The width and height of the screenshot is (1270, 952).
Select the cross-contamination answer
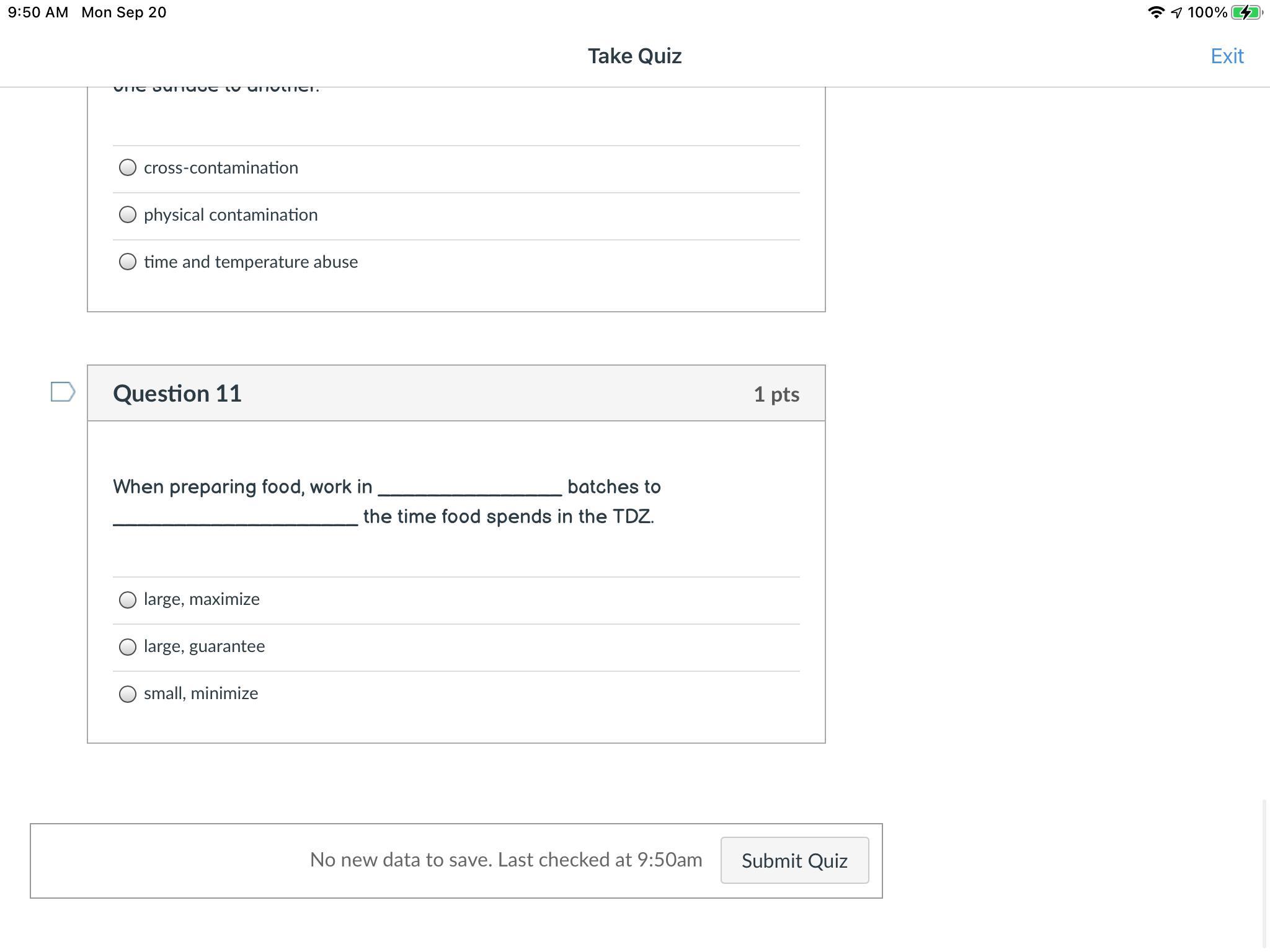tap(128, 168)
